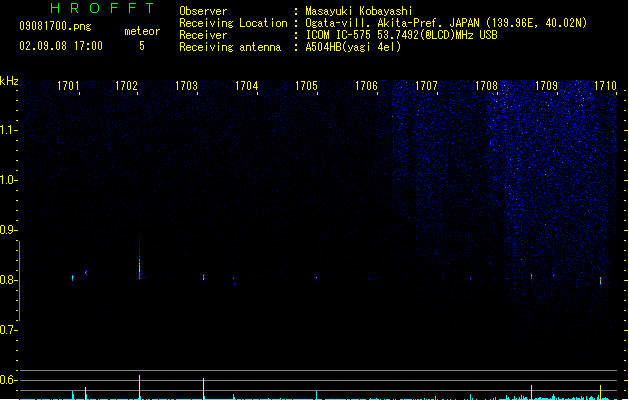Image resolution: width=629 pixels, height=400 pixels.
Task: Click antenna value A504HB(yagi 4el)
Action: coord(353,47)
